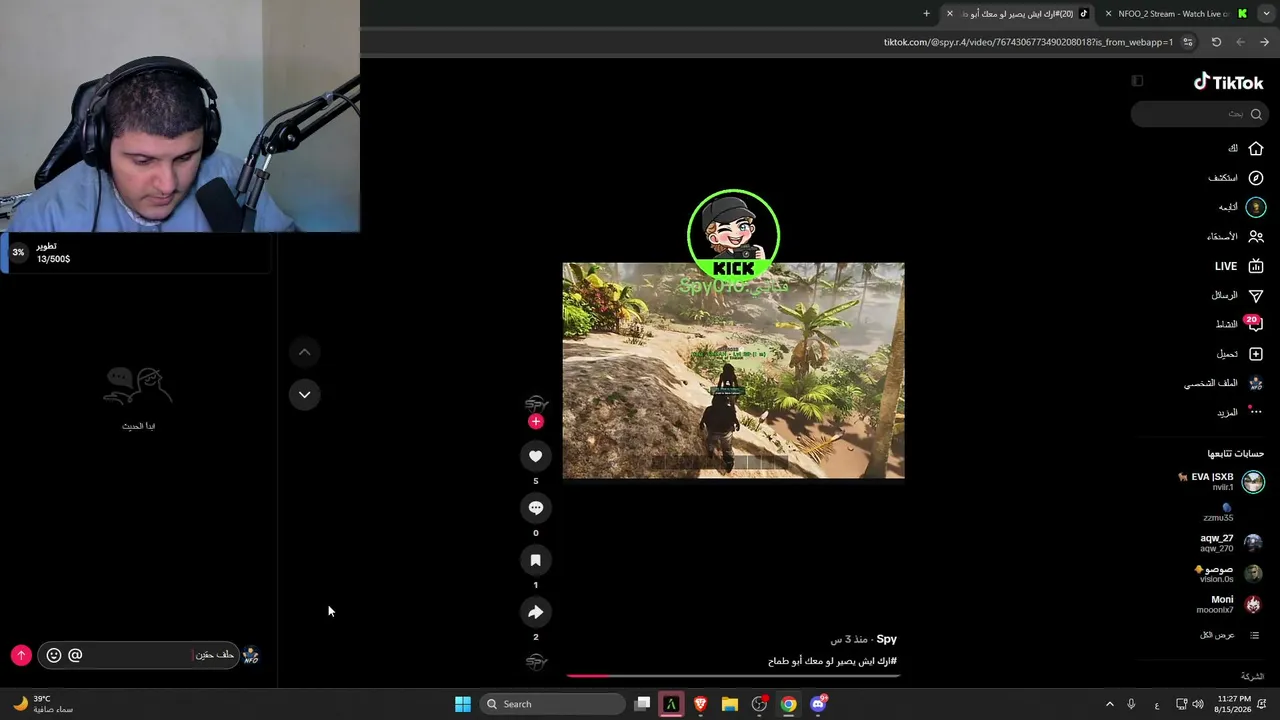
Task: Open site information icon in address bar
Action: (x=1188, y=42)
